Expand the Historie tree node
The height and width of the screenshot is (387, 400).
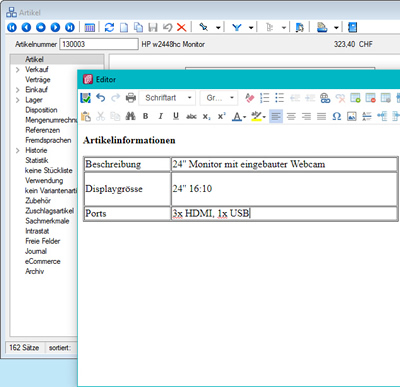(x=18, y=150)
